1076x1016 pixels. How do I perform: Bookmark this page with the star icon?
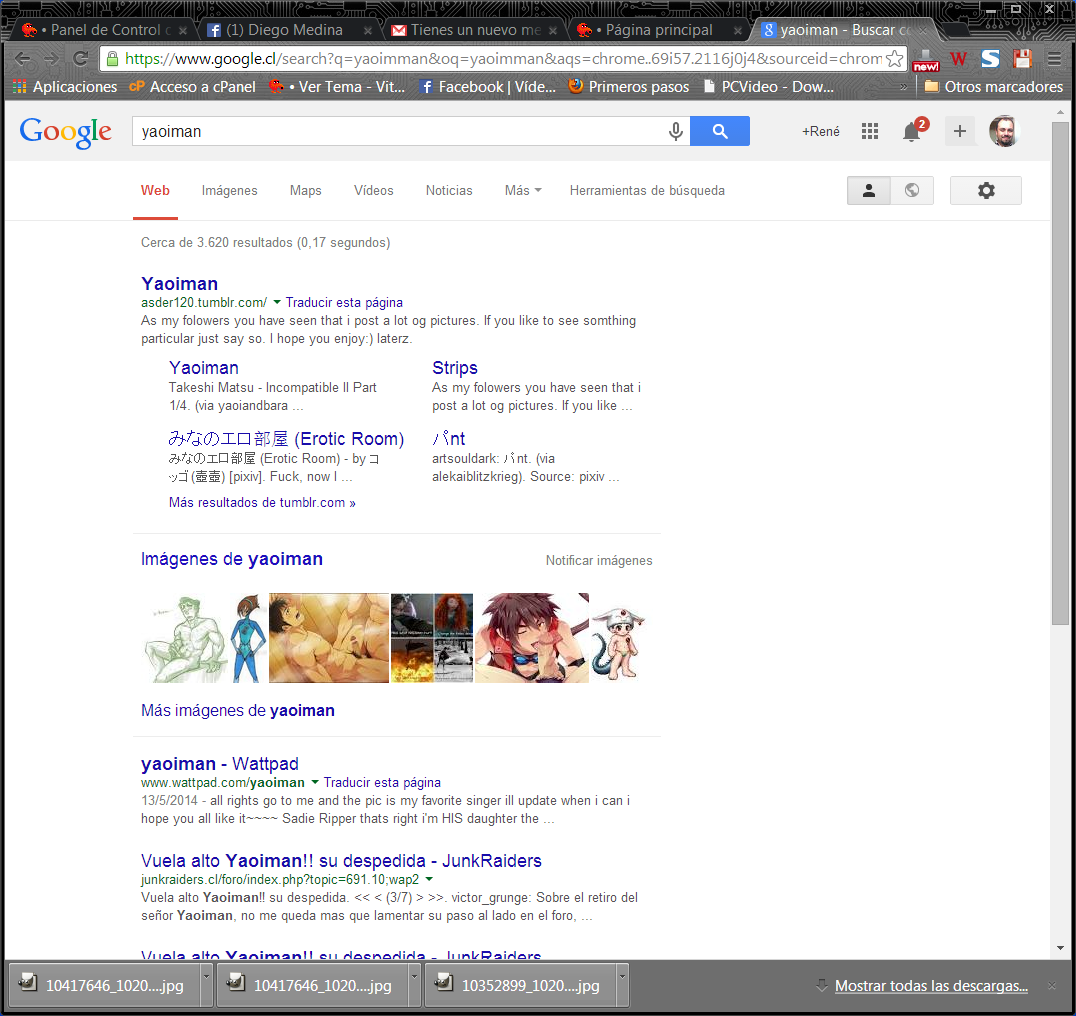895,59
